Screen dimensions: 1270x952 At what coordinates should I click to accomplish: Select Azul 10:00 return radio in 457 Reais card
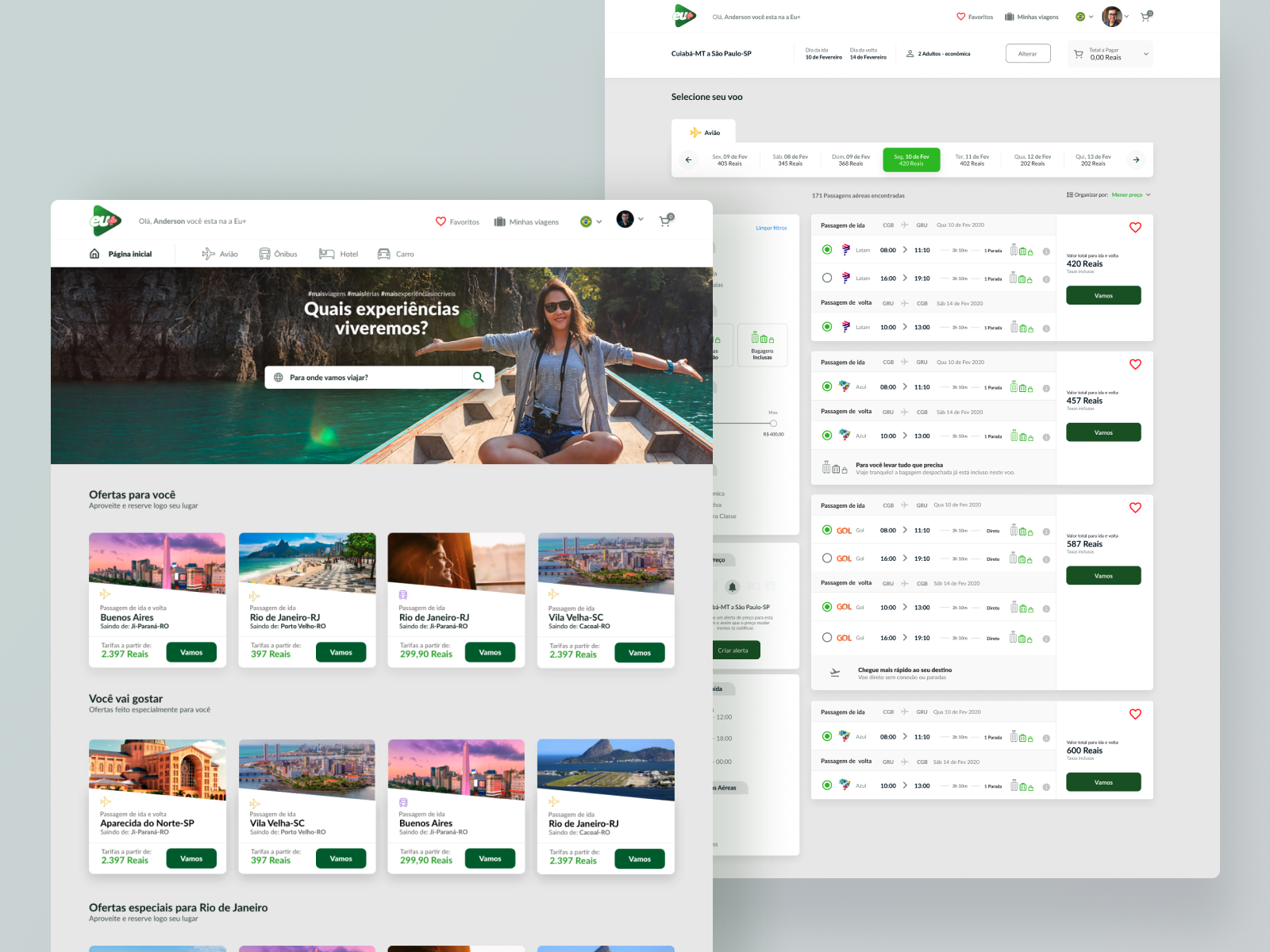(x=827, y=436)
